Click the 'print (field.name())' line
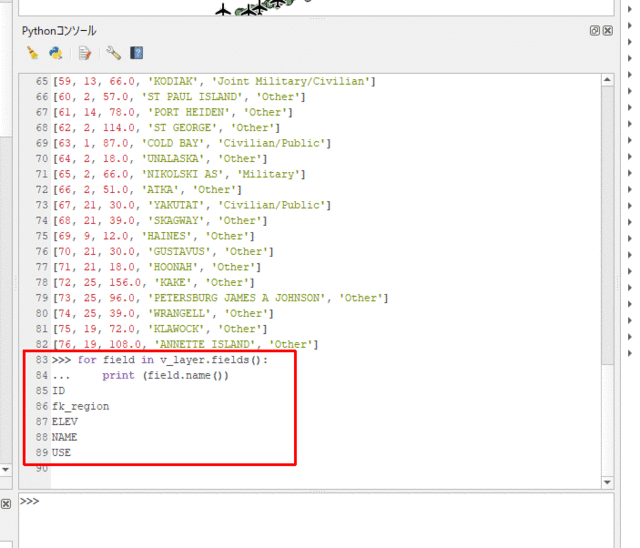The height and width of the screenshot is (548, 640). pyautogui.click(x=140, y=376)
